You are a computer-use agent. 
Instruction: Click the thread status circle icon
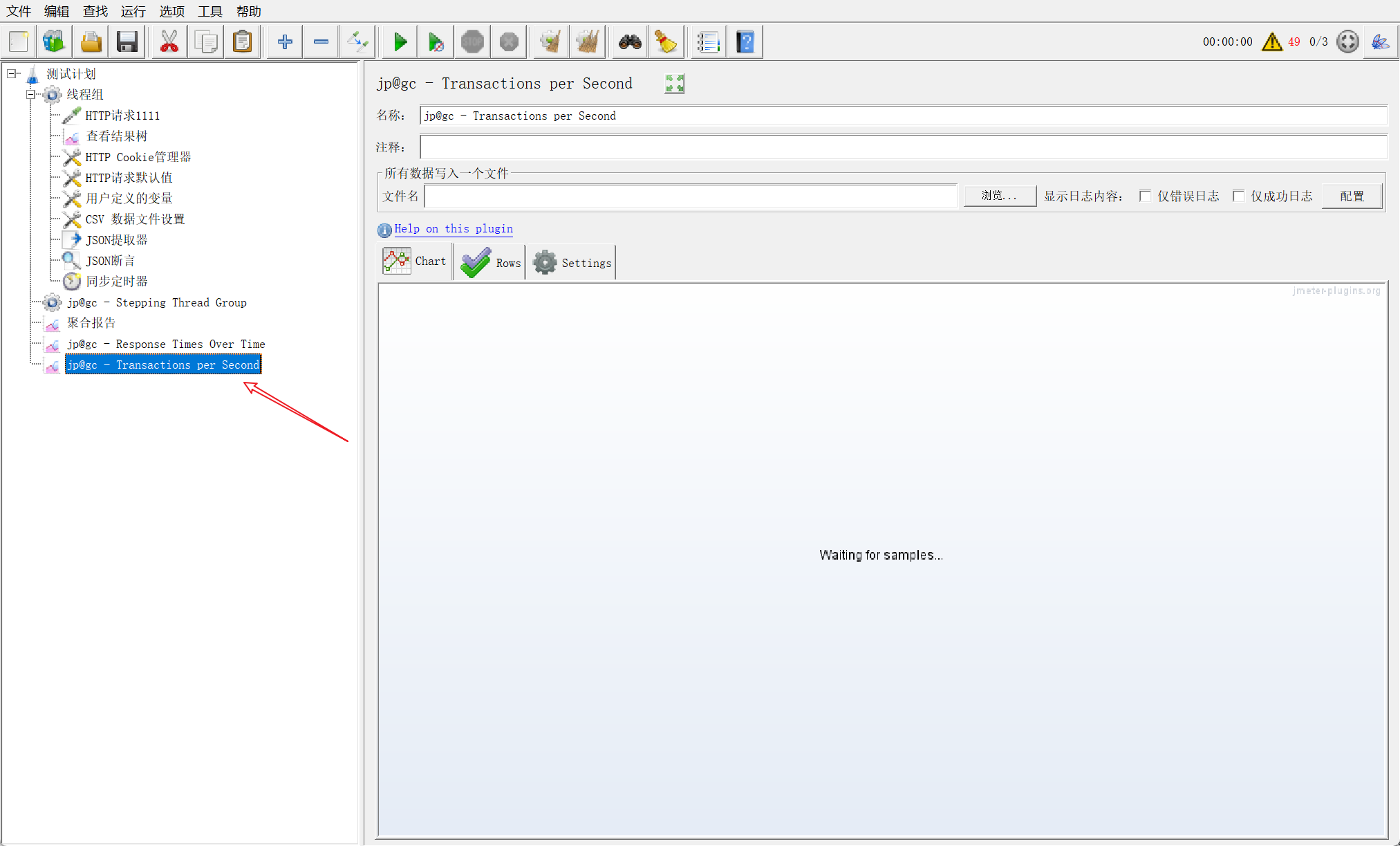pyautogui.click(x=1347, y=42)
